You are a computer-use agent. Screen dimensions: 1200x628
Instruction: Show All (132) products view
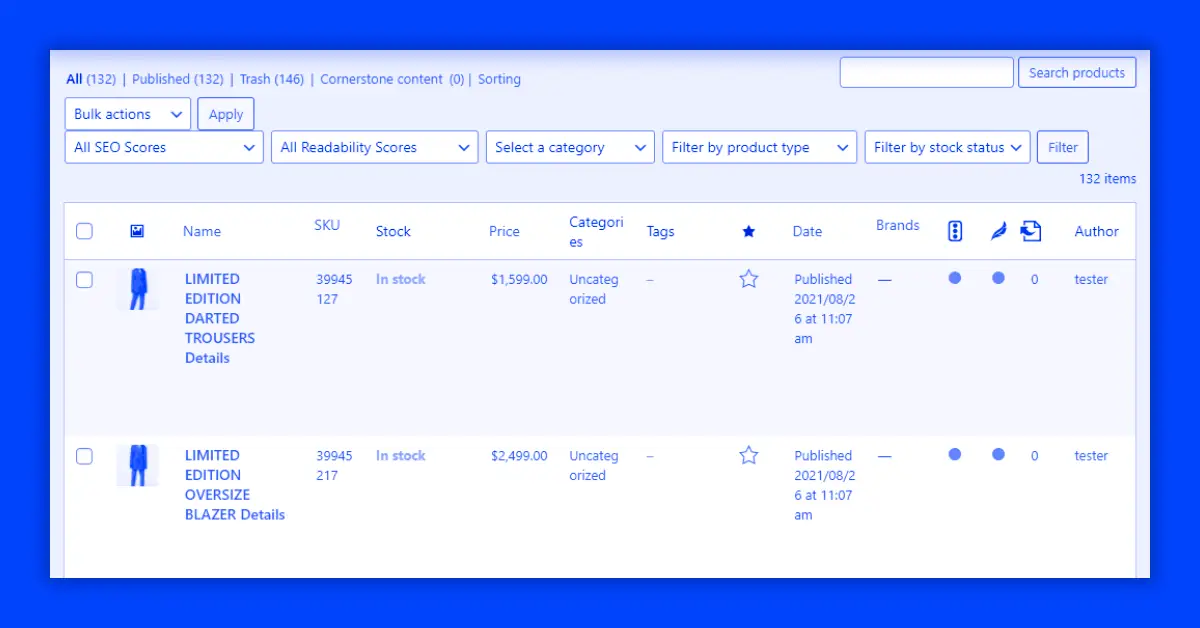pyautogui.click(x=91, y=79)
